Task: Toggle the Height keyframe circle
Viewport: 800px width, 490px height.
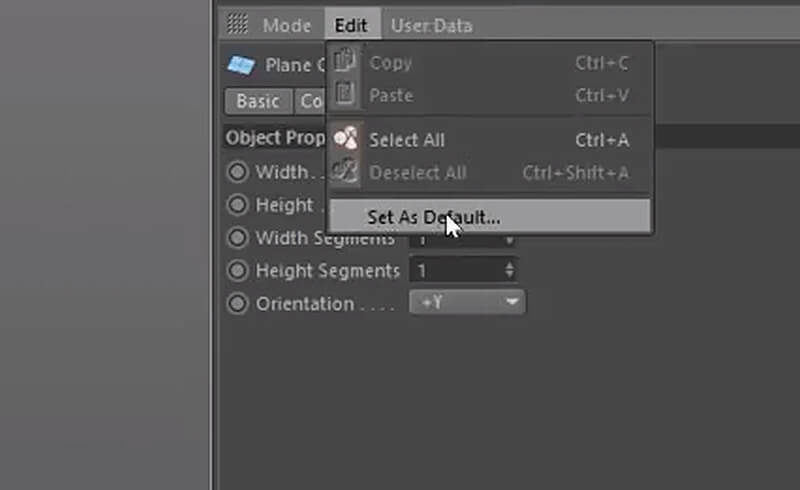Action: 237,205
